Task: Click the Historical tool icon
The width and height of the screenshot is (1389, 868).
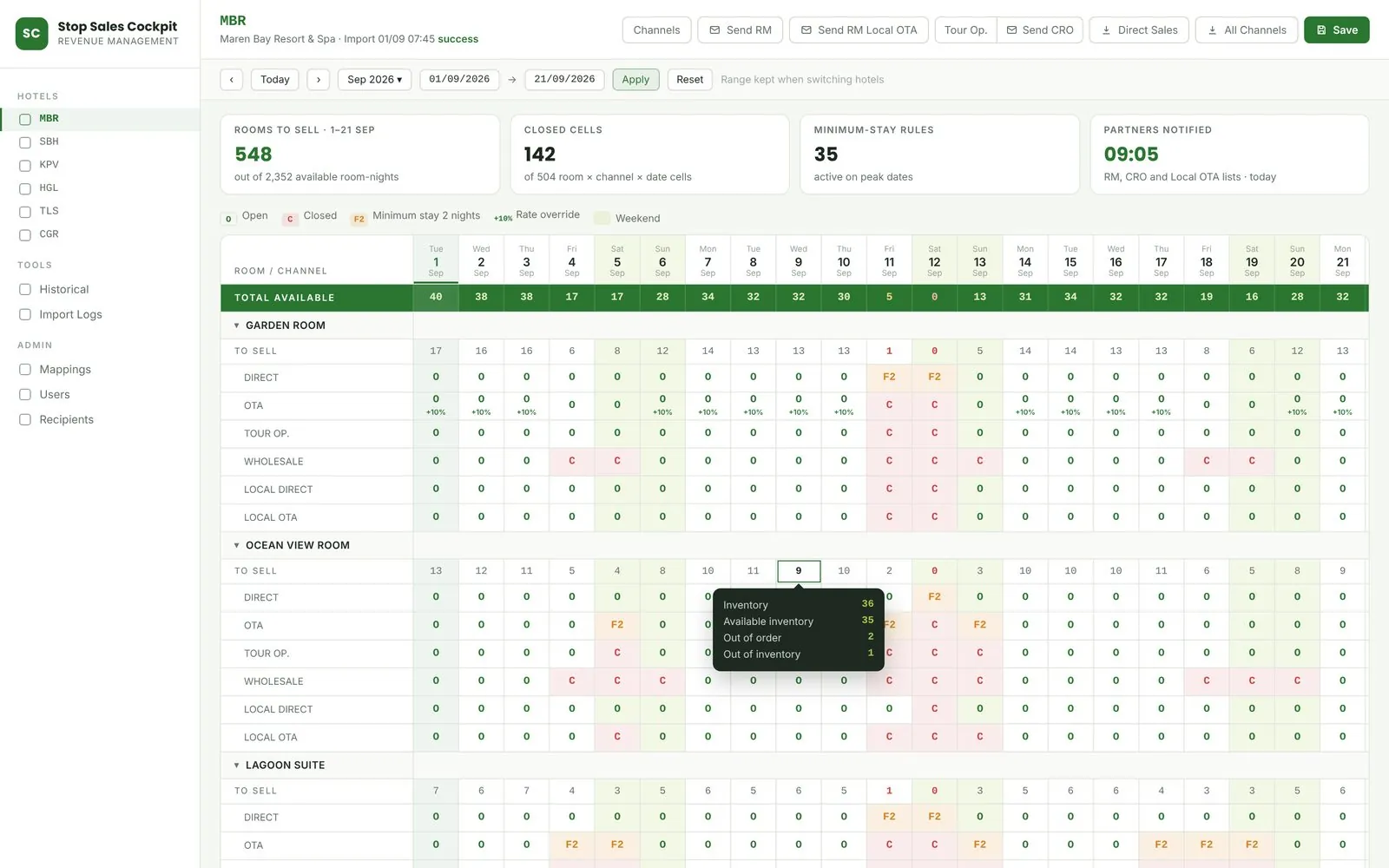Action: point(25,290)
